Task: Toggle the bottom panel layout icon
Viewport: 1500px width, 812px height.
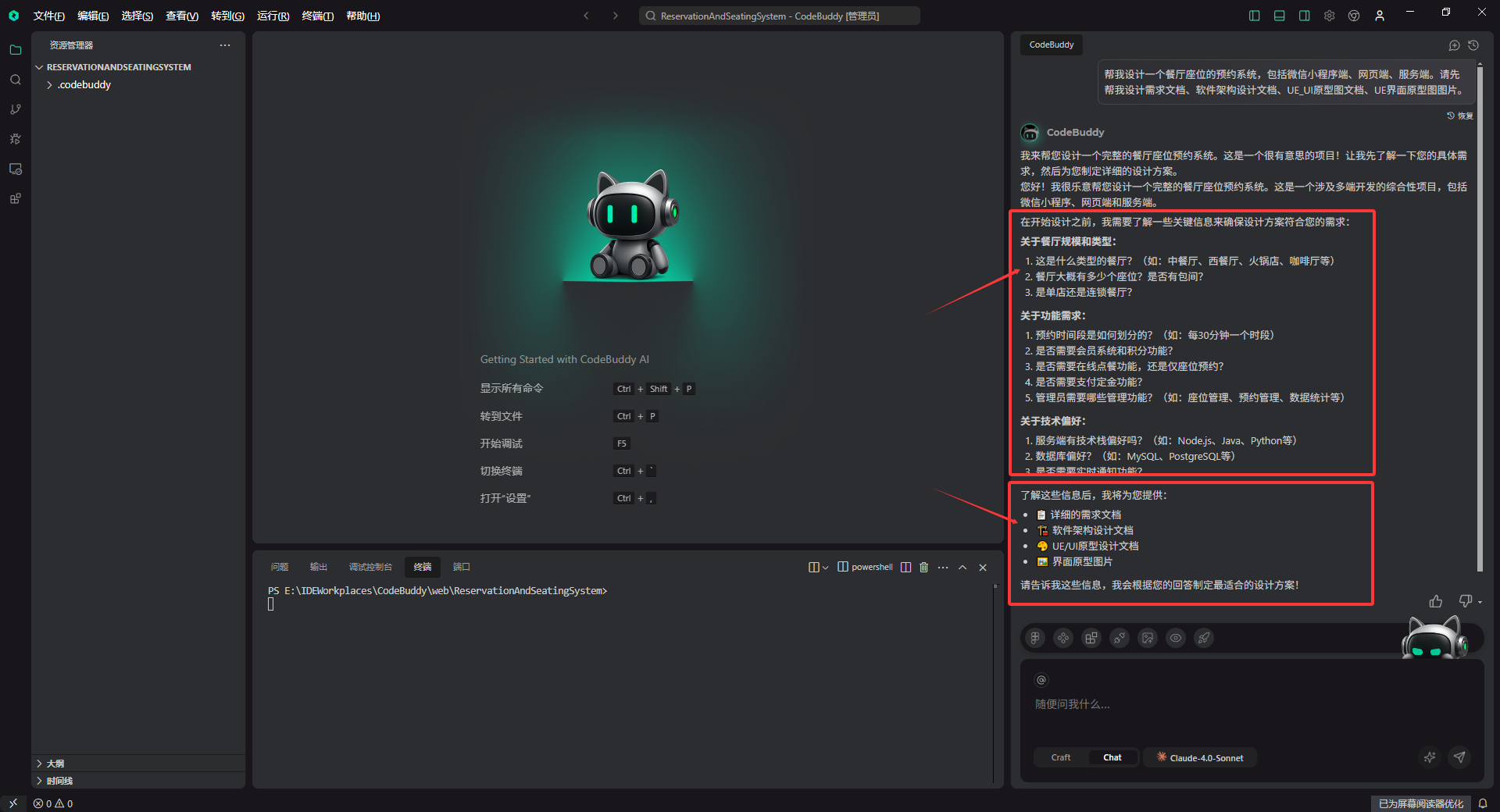Action: tap(1280, 16)
